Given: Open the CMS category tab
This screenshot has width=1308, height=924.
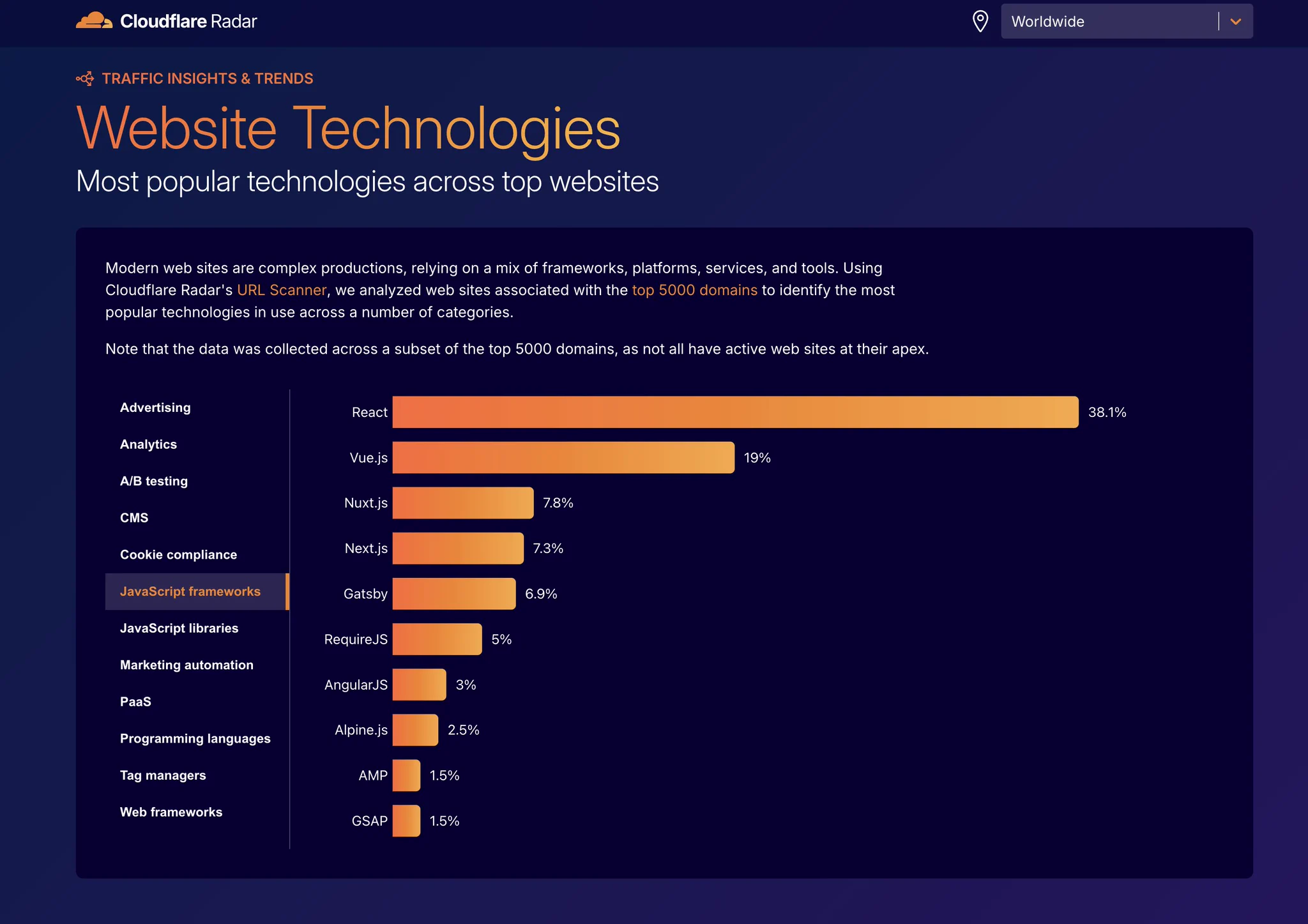Looking at the screenshot, I should 197,518.
